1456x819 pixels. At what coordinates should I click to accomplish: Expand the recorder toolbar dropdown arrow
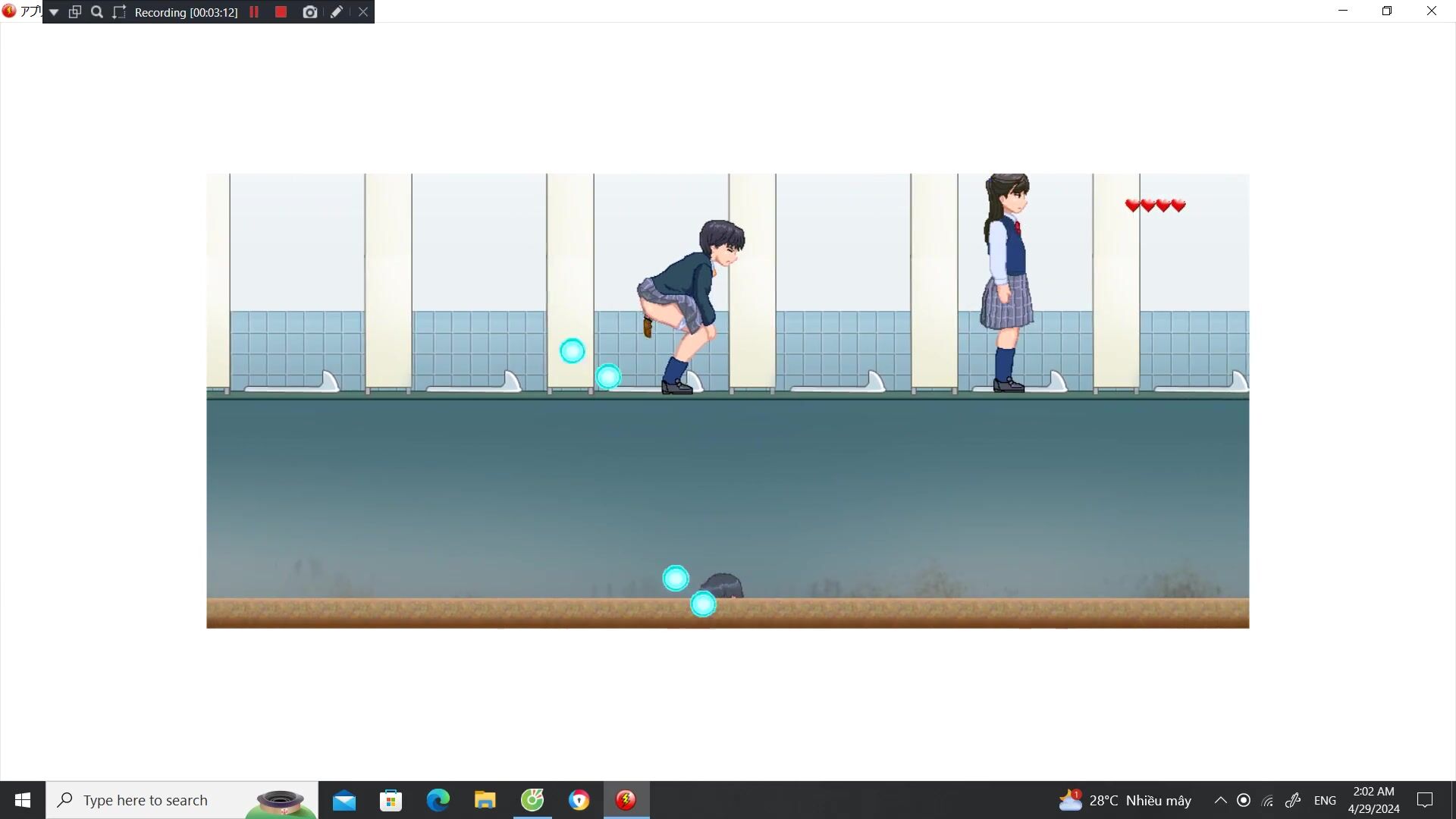54,12
